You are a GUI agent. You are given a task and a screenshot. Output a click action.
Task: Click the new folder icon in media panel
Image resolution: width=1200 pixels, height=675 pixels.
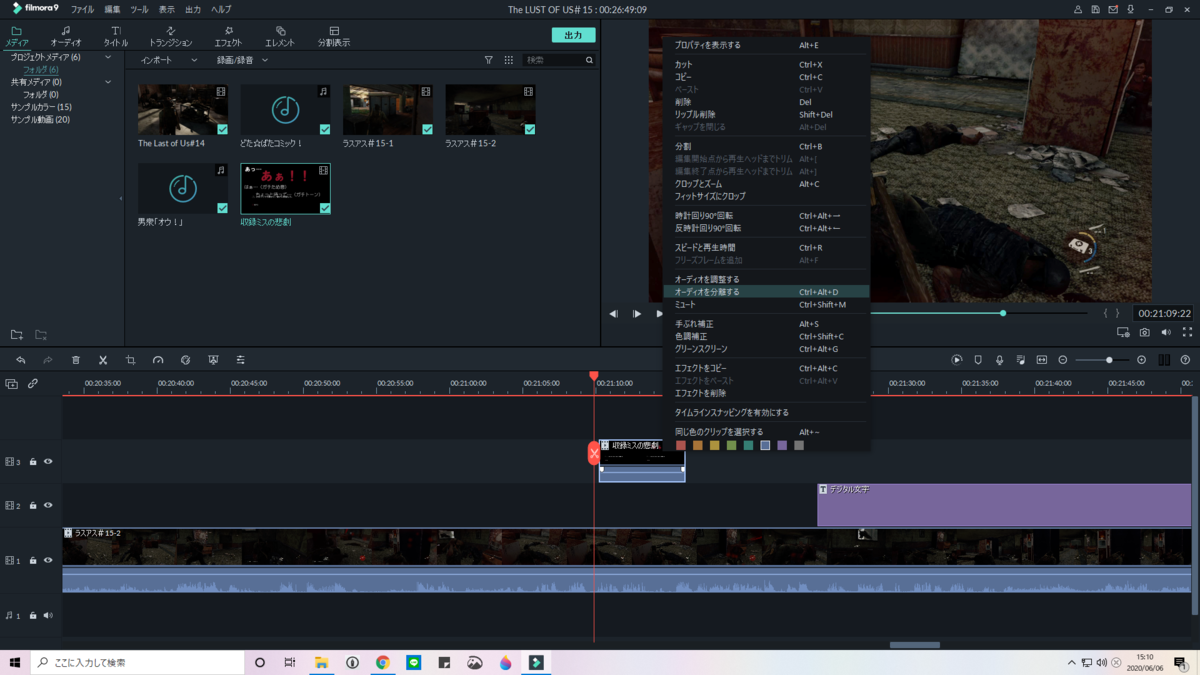tap(17, 334)
